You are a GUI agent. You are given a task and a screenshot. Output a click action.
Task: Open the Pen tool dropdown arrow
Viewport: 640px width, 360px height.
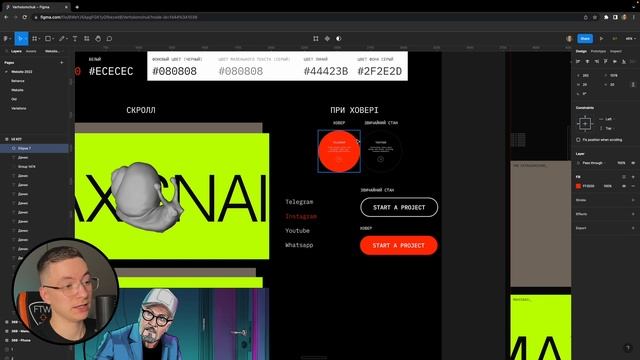point(67,39)
